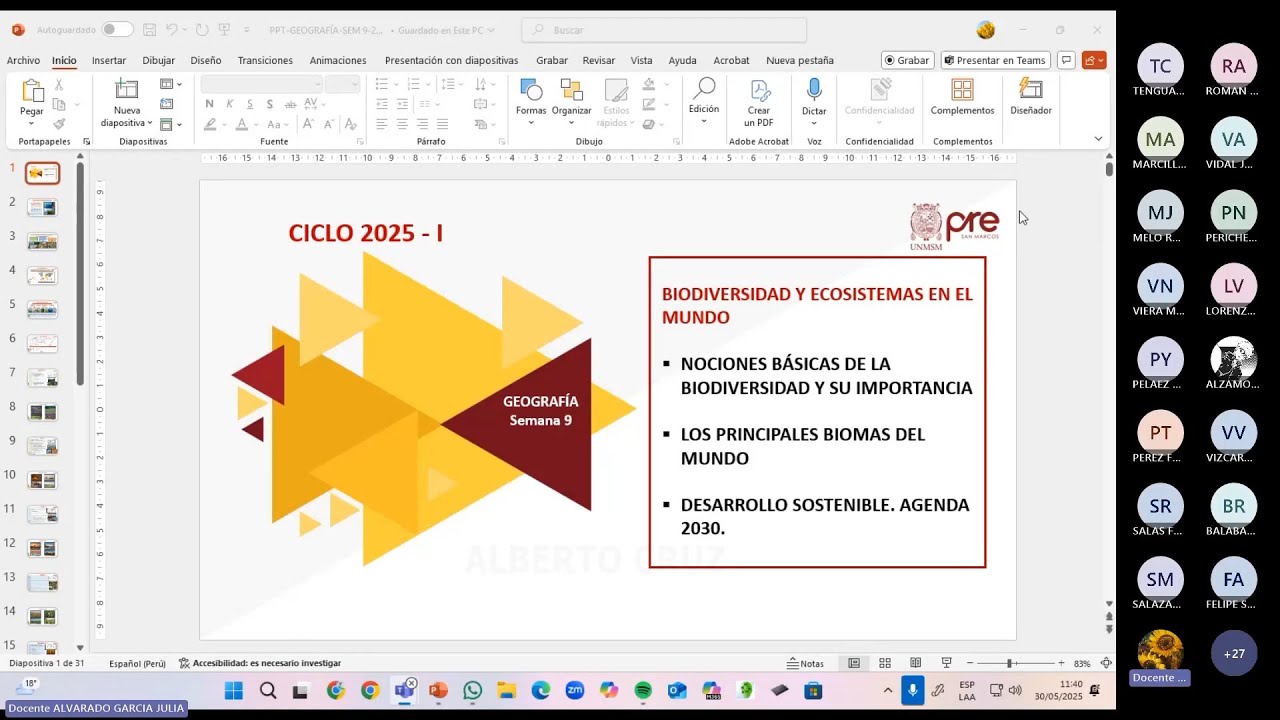
Task: Switch to Vista de lectura
Action: point(915,663)
